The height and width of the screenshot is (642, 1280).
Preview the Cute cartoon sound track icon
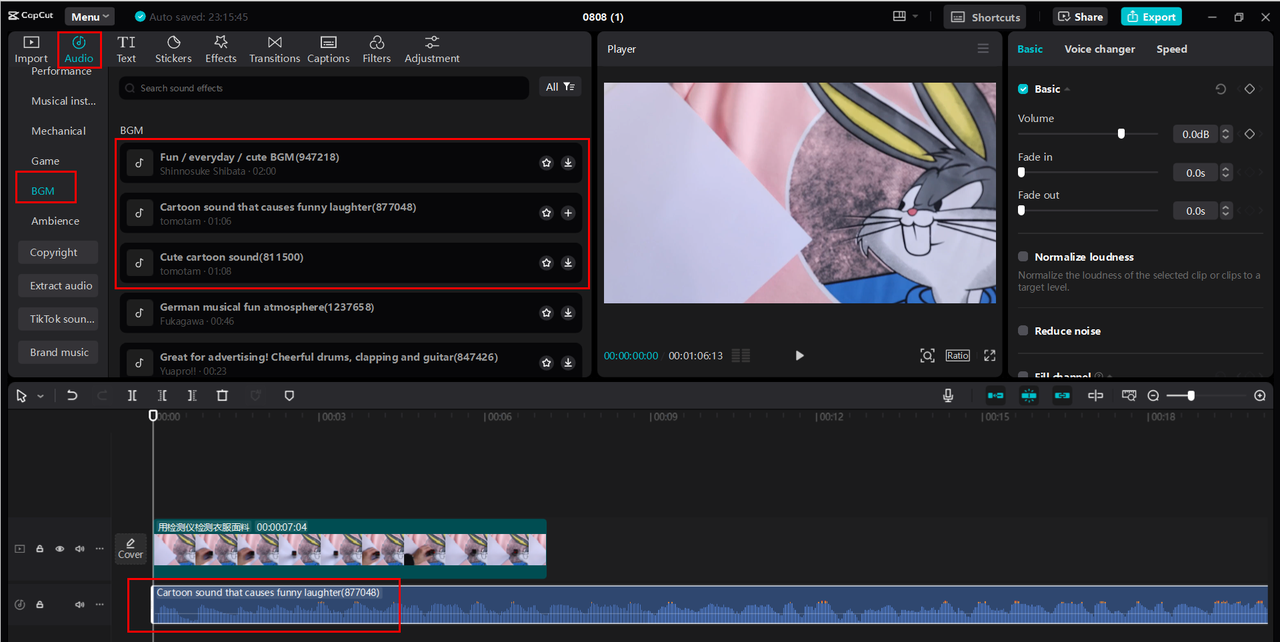tap(139, 263)
